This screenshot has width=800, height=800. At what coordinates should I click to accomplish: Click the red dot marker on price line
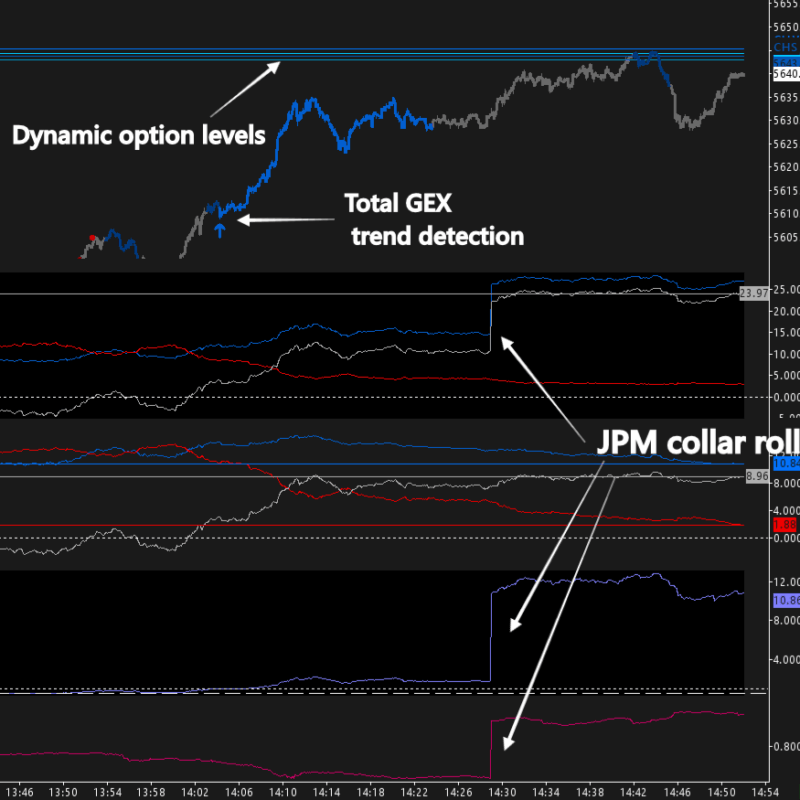coord(92,238)
